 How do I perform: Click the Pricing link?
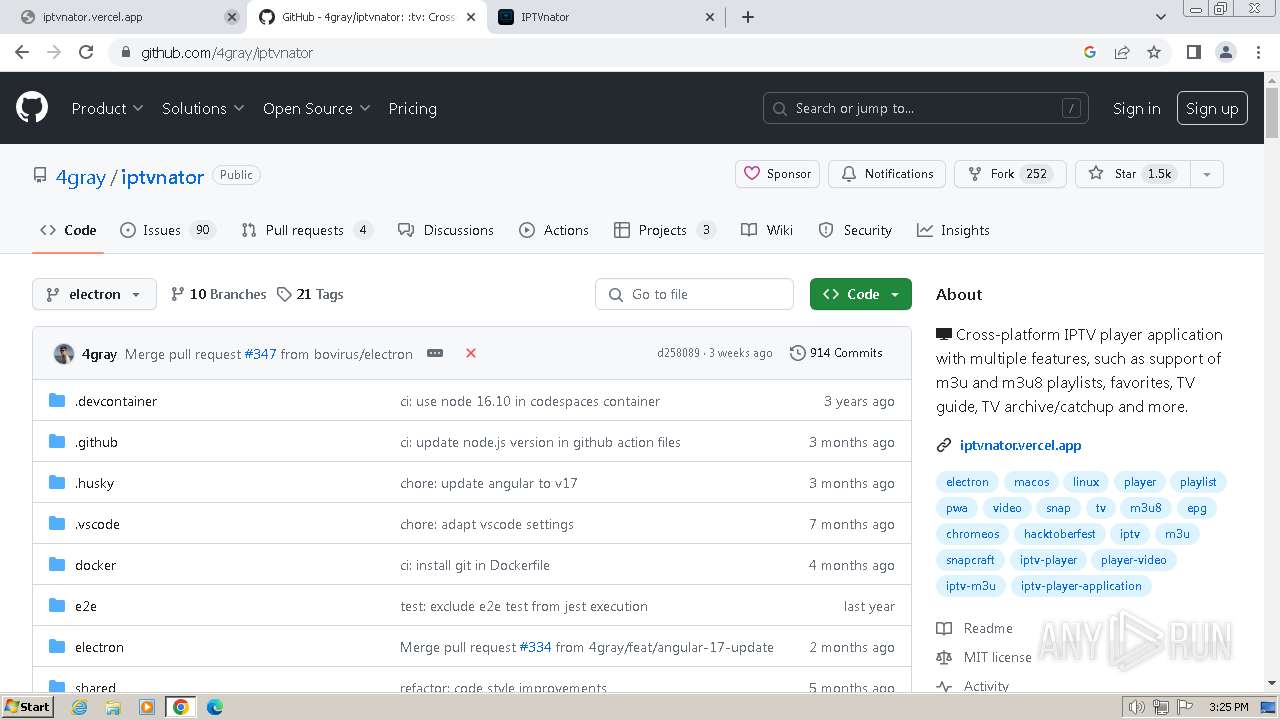click(412, 108)
